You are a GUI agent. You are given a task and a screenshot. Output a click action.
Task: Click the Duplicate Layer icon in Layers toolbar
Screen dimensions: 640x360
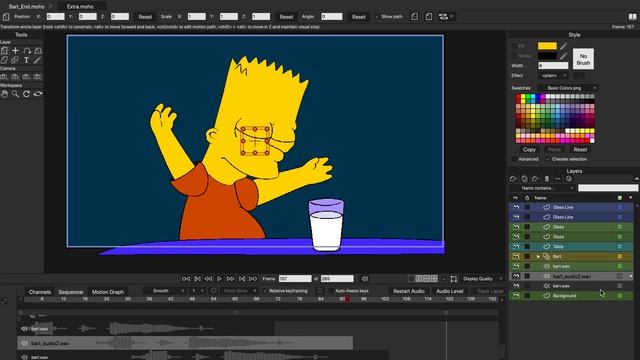(x=524, y=179)
